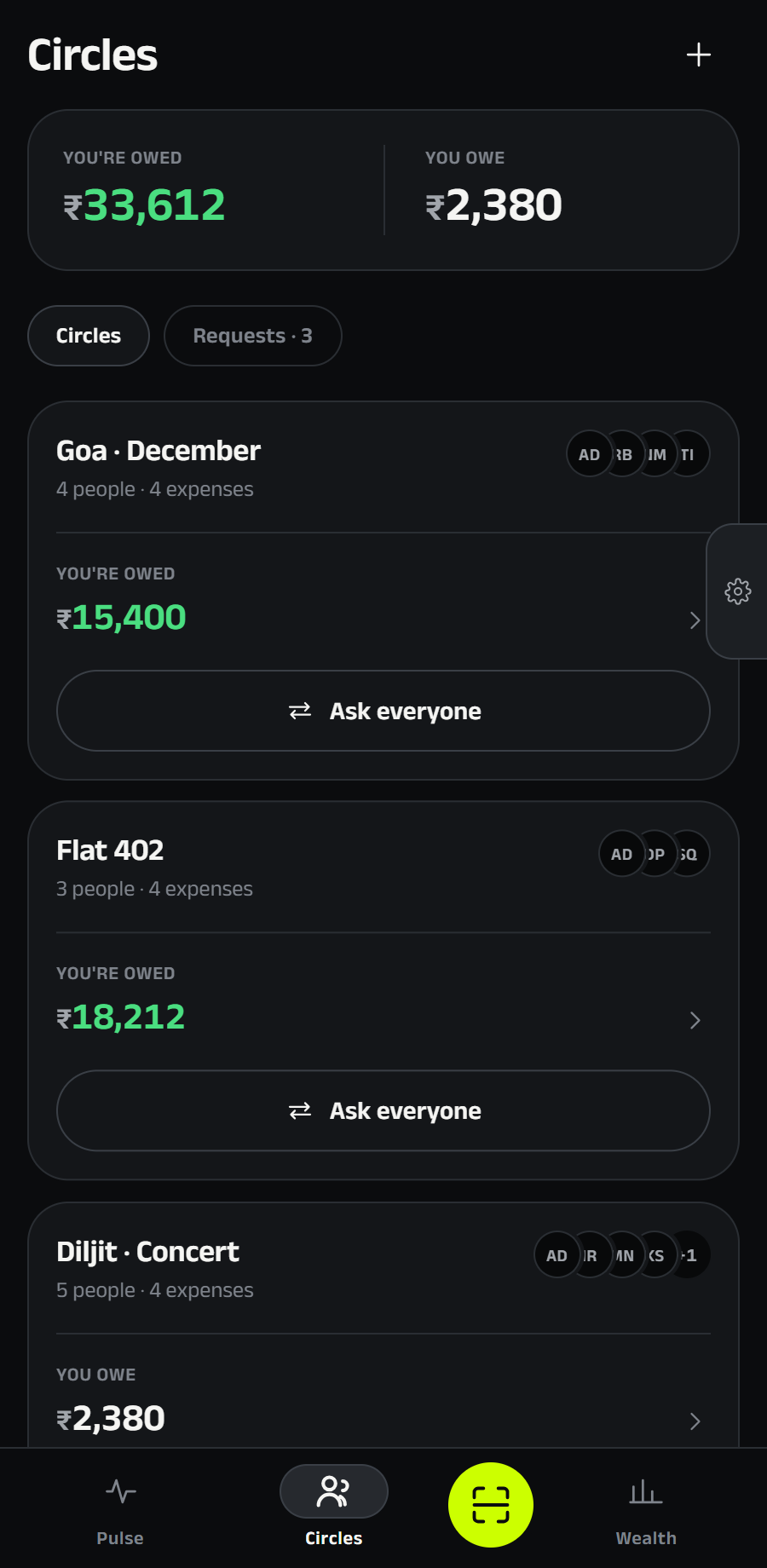This screenshot has height=1568, width=767.
Task: Open the Flat 402 circle title
Action: (110, 850)
